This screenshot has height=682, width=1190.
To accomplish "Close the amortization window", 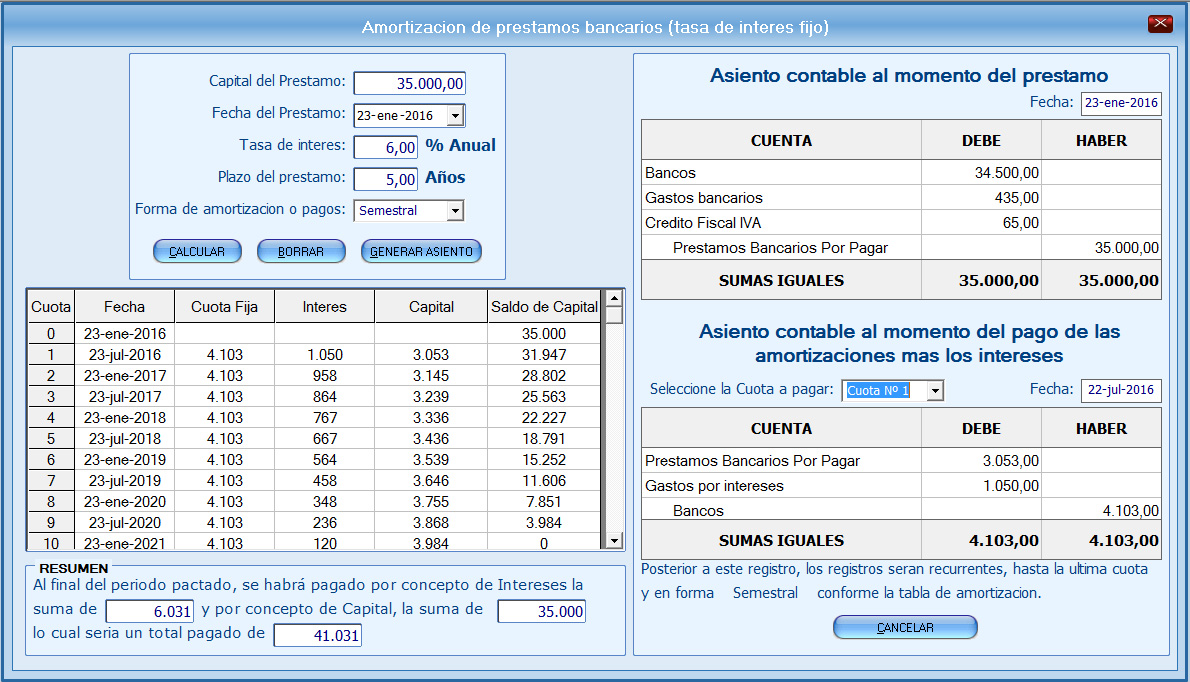I will (1158, 22).
